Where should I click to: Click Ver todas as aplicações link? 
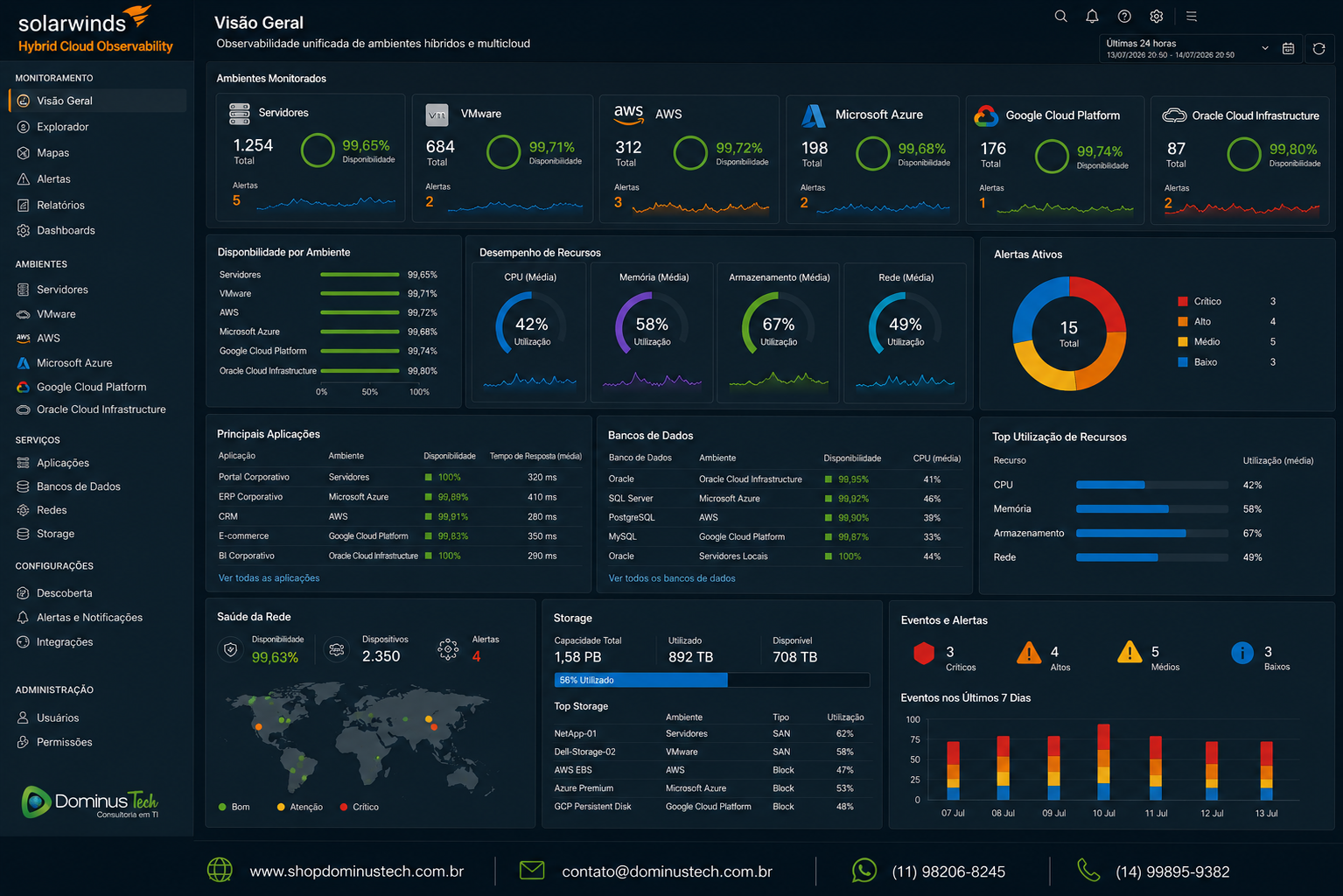coord(269,578)
